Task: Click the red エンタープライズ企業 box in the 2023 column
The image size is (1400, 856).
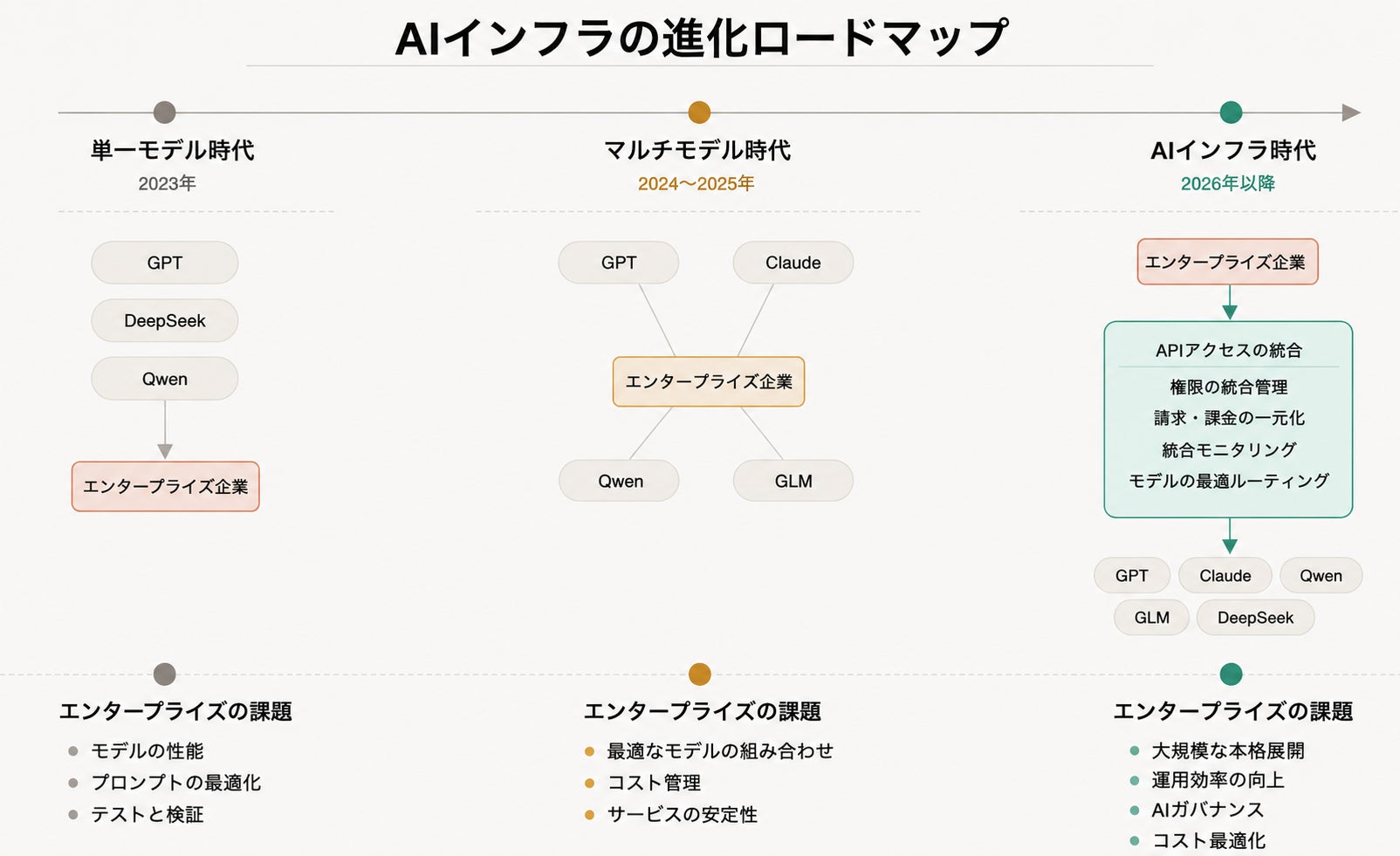Action: click(165, 486)
